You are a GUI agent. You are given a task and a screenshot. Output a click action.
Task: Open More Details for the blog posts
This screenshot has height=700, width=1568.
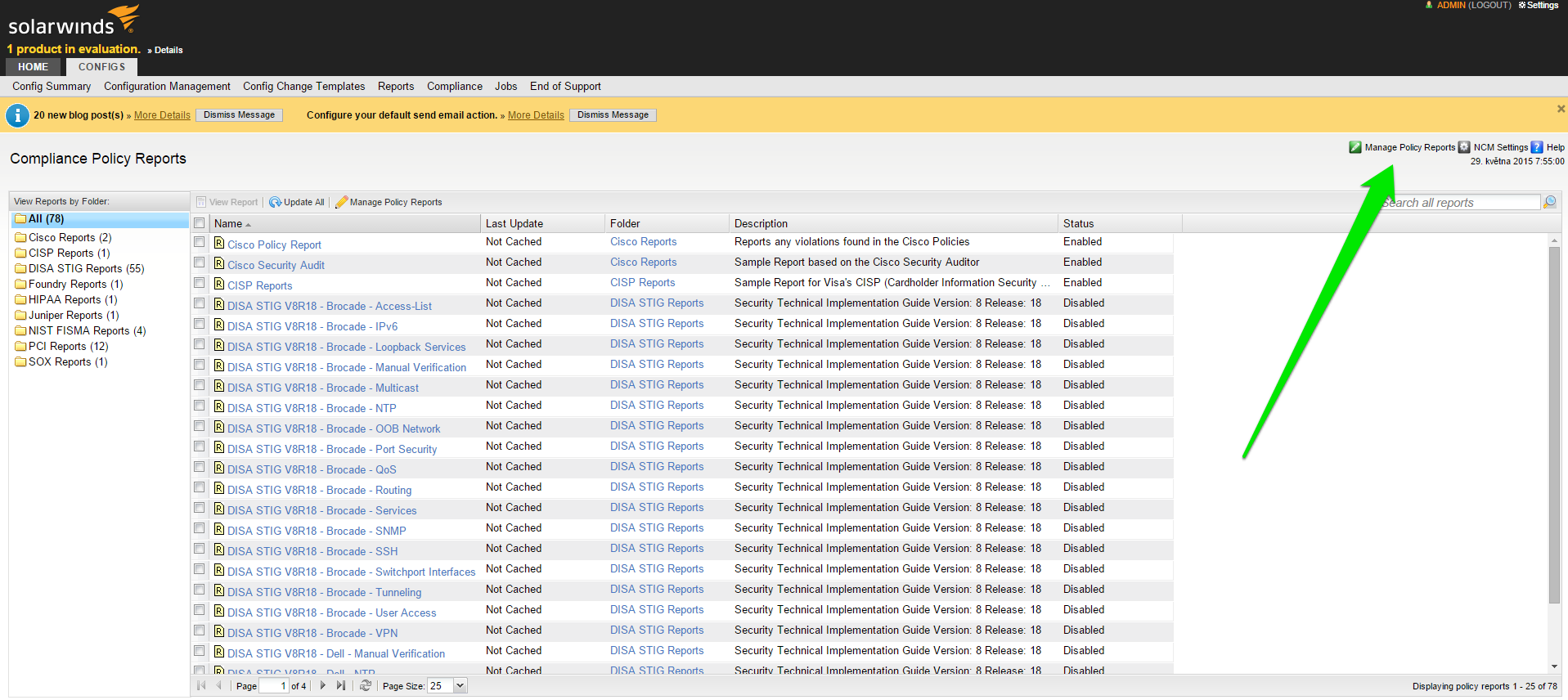(x=162, y=115)
